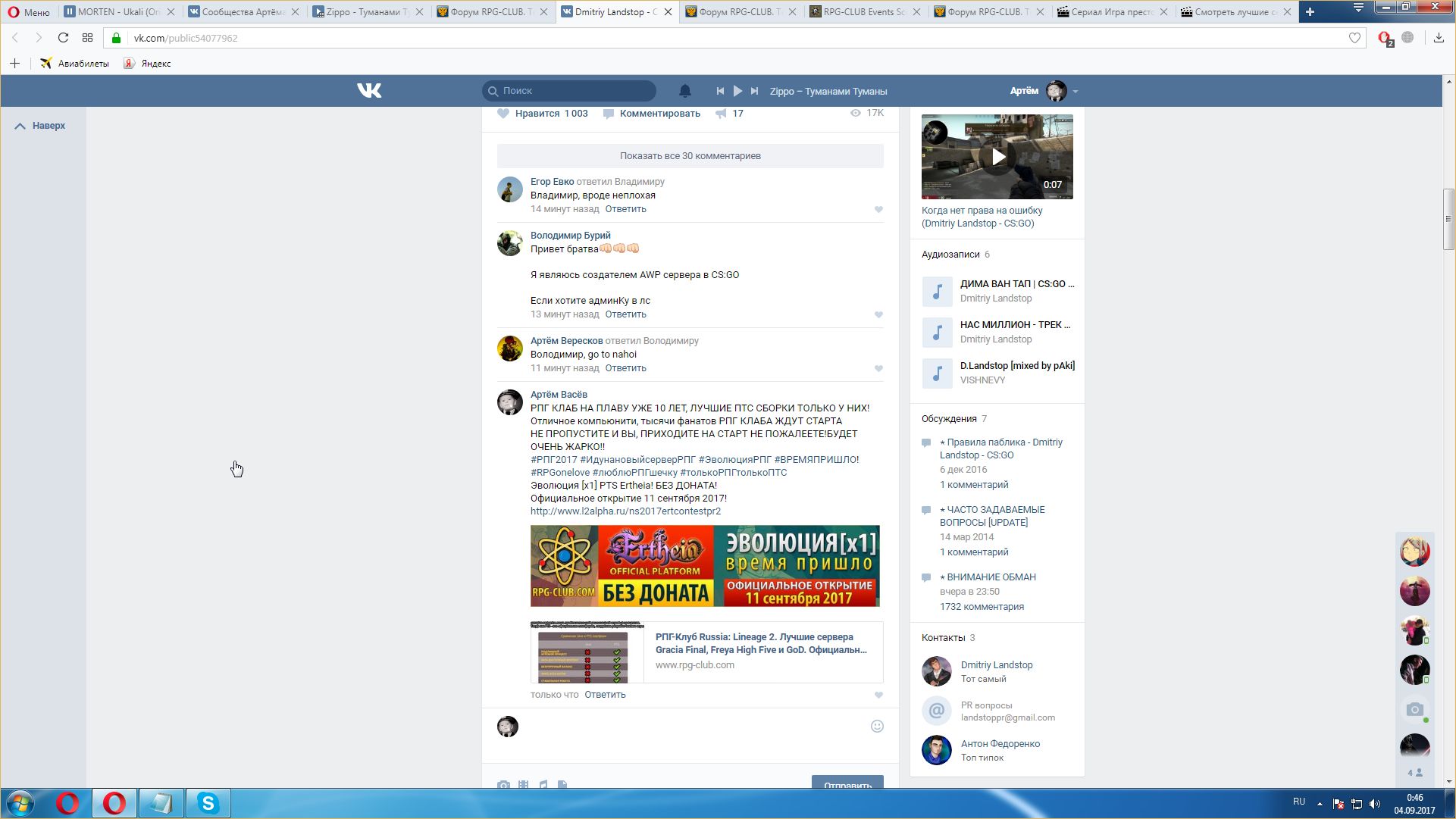Open Обсуждения section header

click(949, 419)
